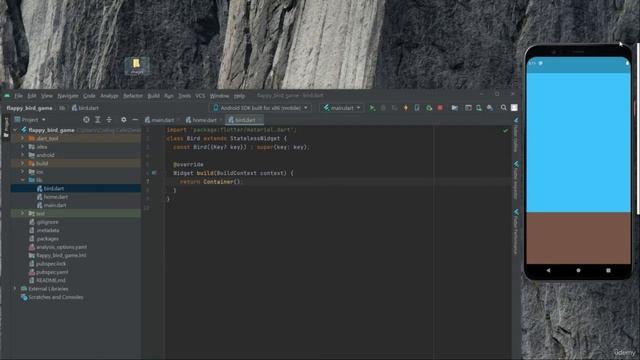Viewport: 640px width, 360px height.
Task: Click the search magnifier in the toolbar
Action: (x=504, y=108)
